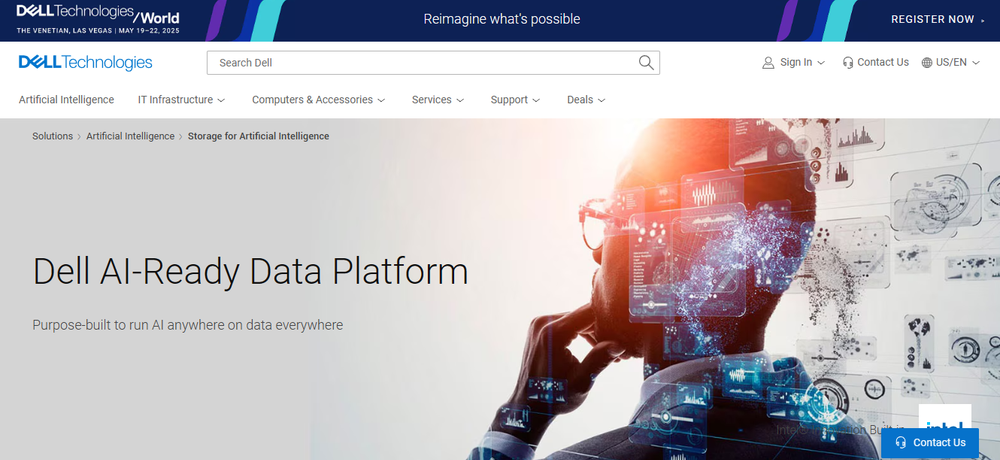Click The Venetian, Las Vegas date text
The width and height of the screenshot is (1000, 460).
click(x=98, y=31)
